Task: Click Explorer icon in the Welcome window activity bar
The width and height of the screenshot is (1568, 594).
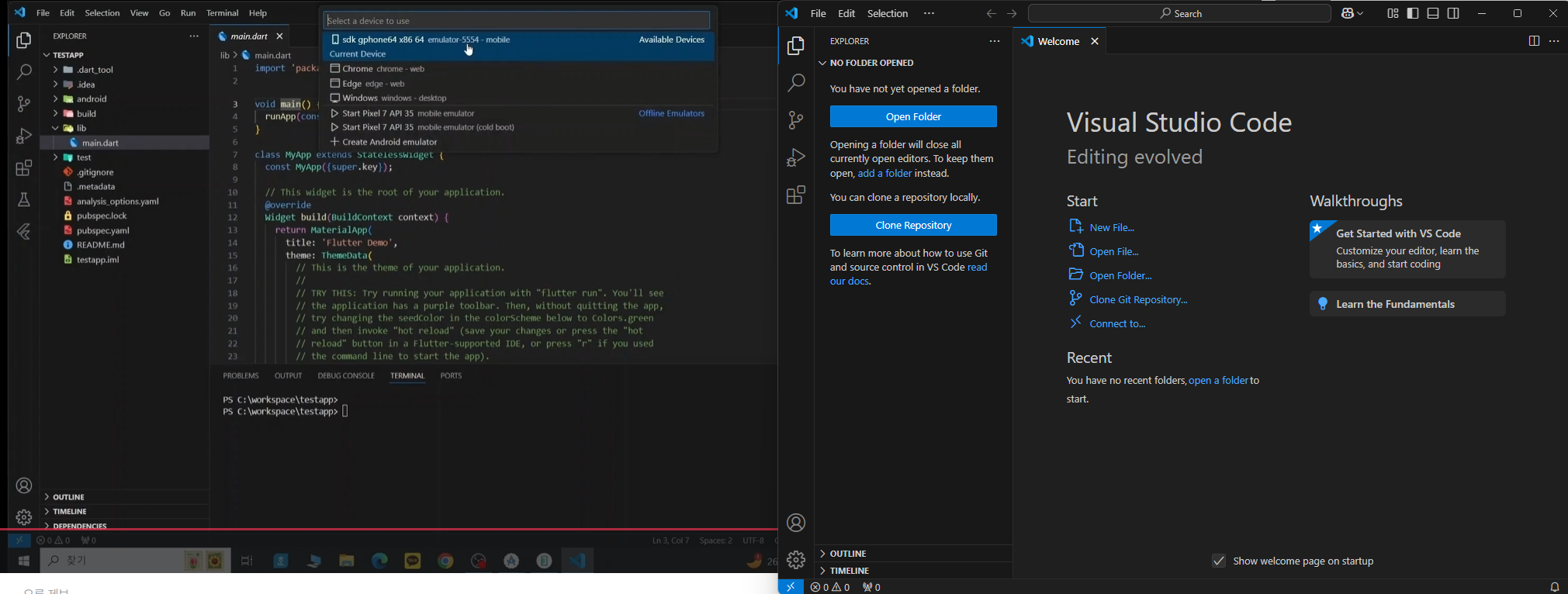Action: coord(796,47)
